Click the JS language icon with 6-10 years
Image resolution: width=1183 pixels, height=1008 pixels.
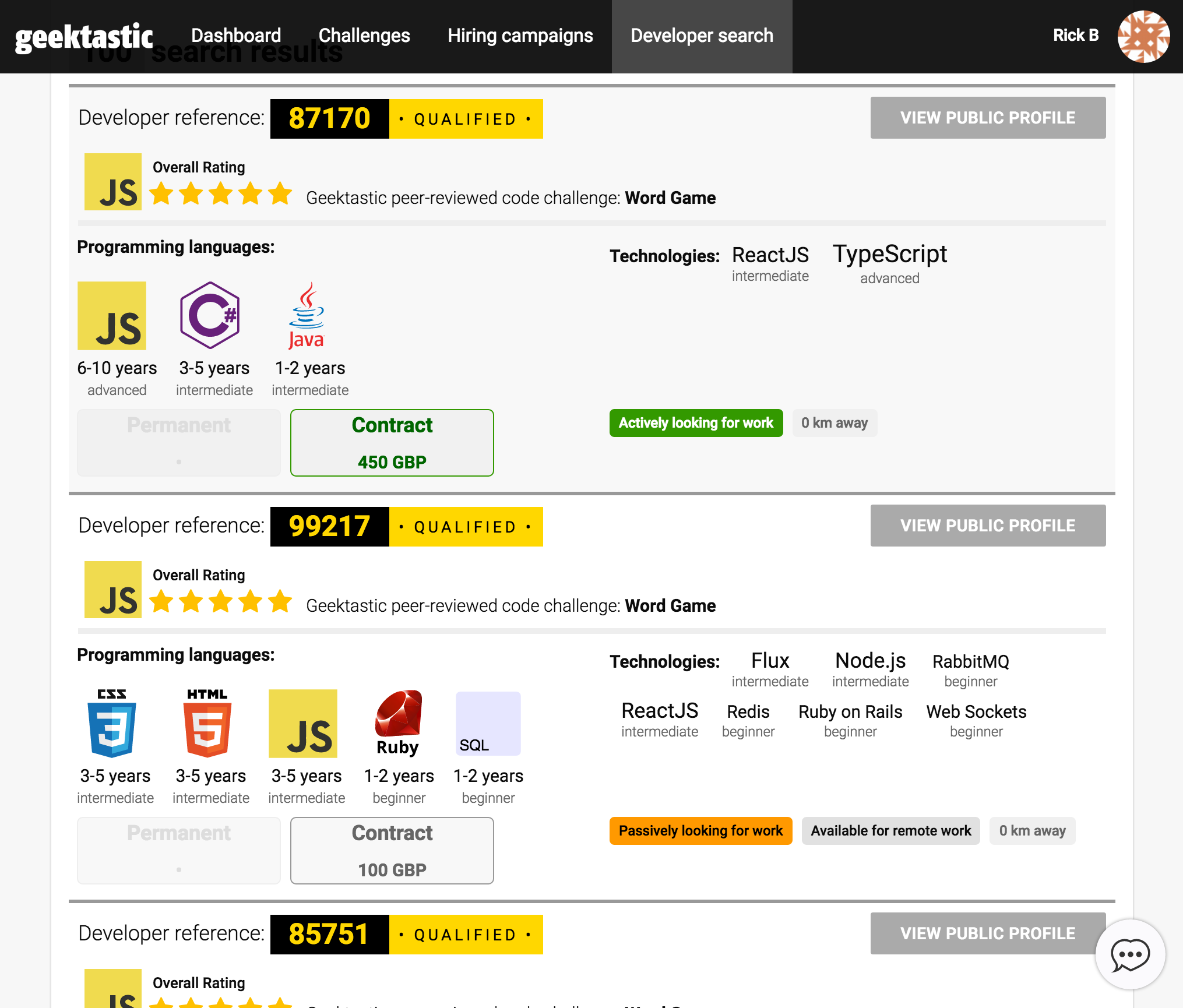(112, 316)
